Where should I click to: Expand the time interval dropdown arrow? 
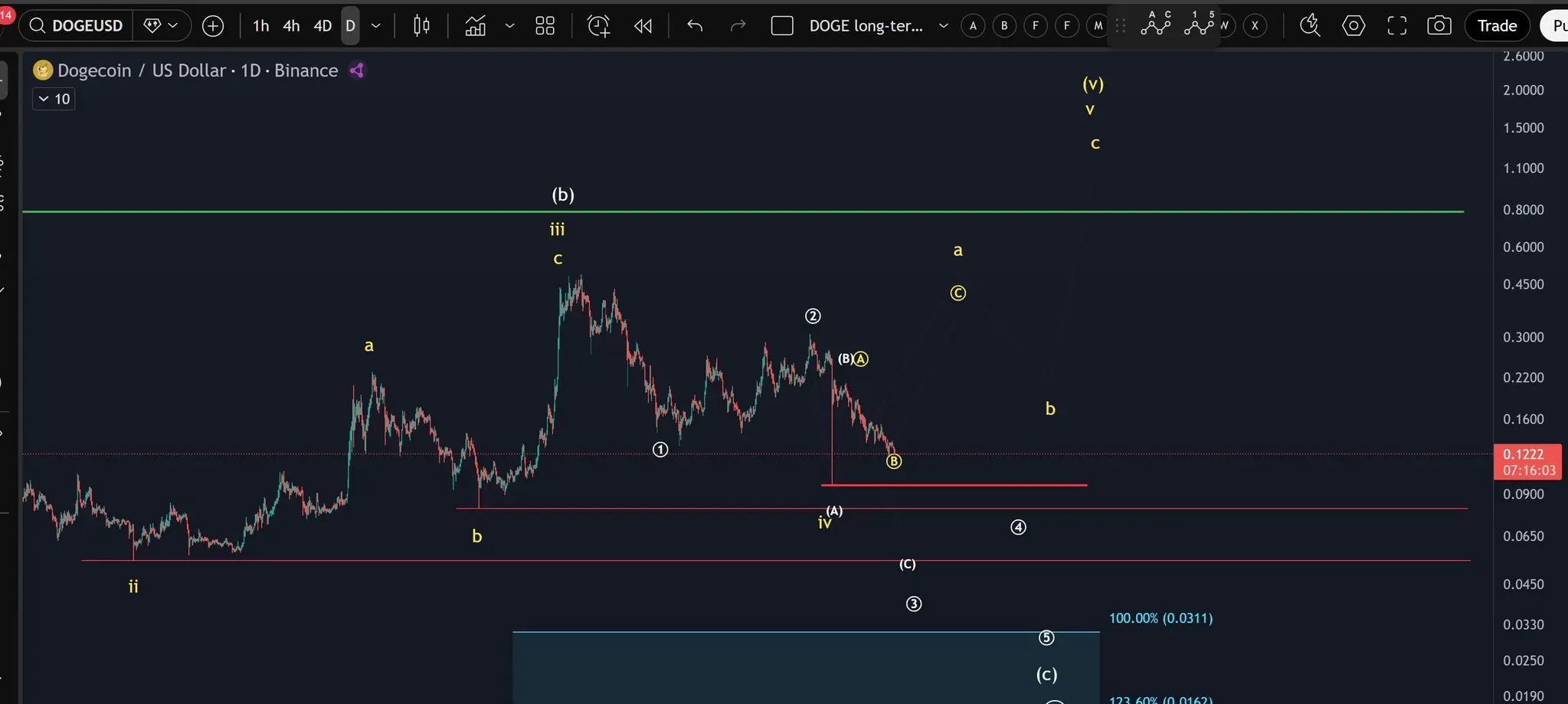(x=376, y=26)
